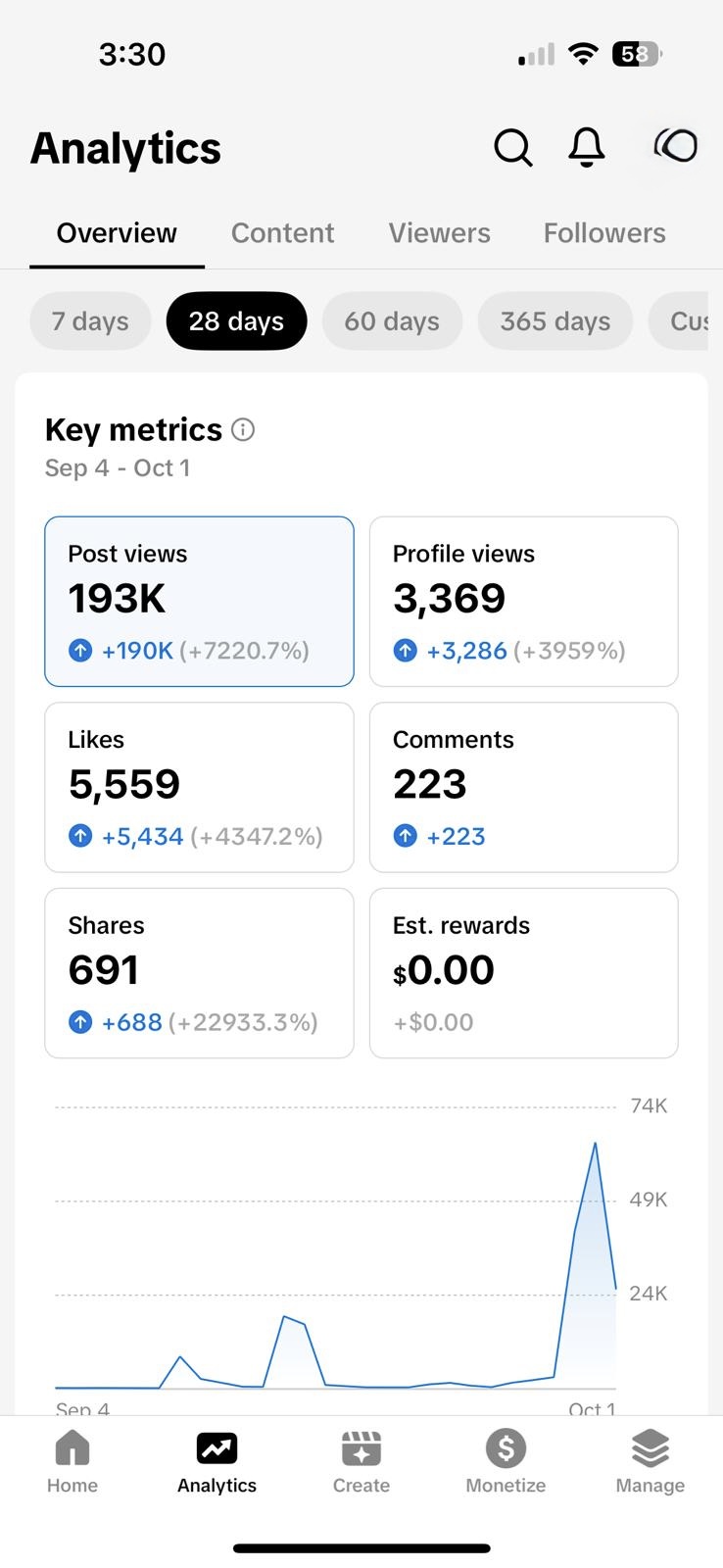723x1568 pixels.
Task: Tap the Comments metric card
Action: [x=523, y=787]
